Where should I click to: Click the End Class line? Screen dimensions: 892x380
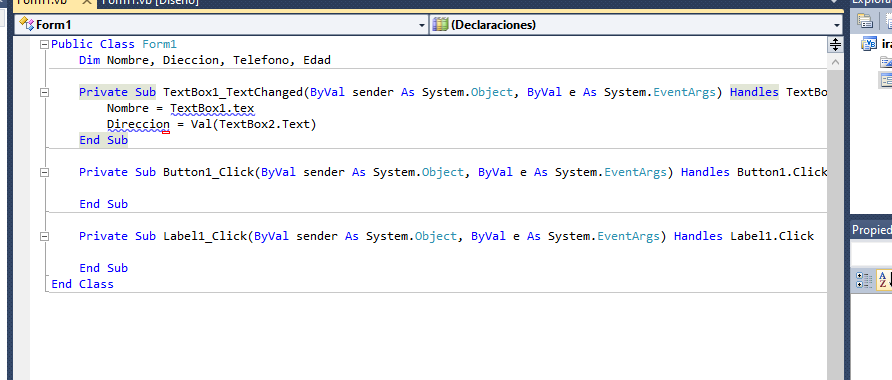pos(82,284)
